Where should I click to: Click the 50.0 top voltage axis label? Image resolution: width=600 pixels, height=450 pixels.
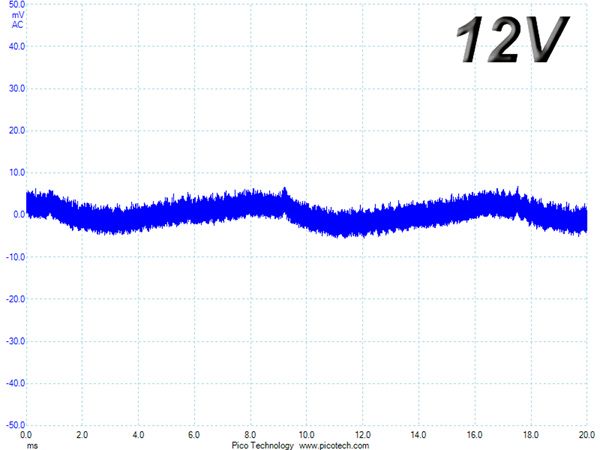[x=17, y=5]
